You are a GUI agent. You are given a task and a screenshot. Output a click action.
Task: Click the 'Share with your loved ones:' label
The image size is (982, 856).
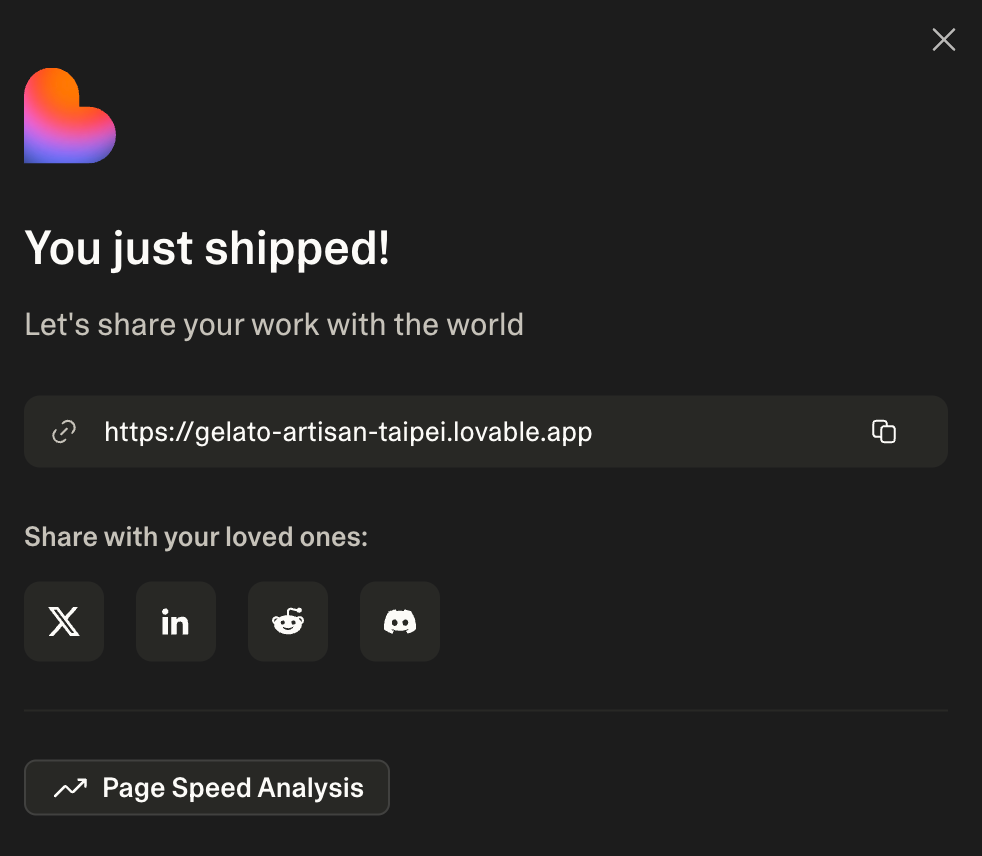196,537
